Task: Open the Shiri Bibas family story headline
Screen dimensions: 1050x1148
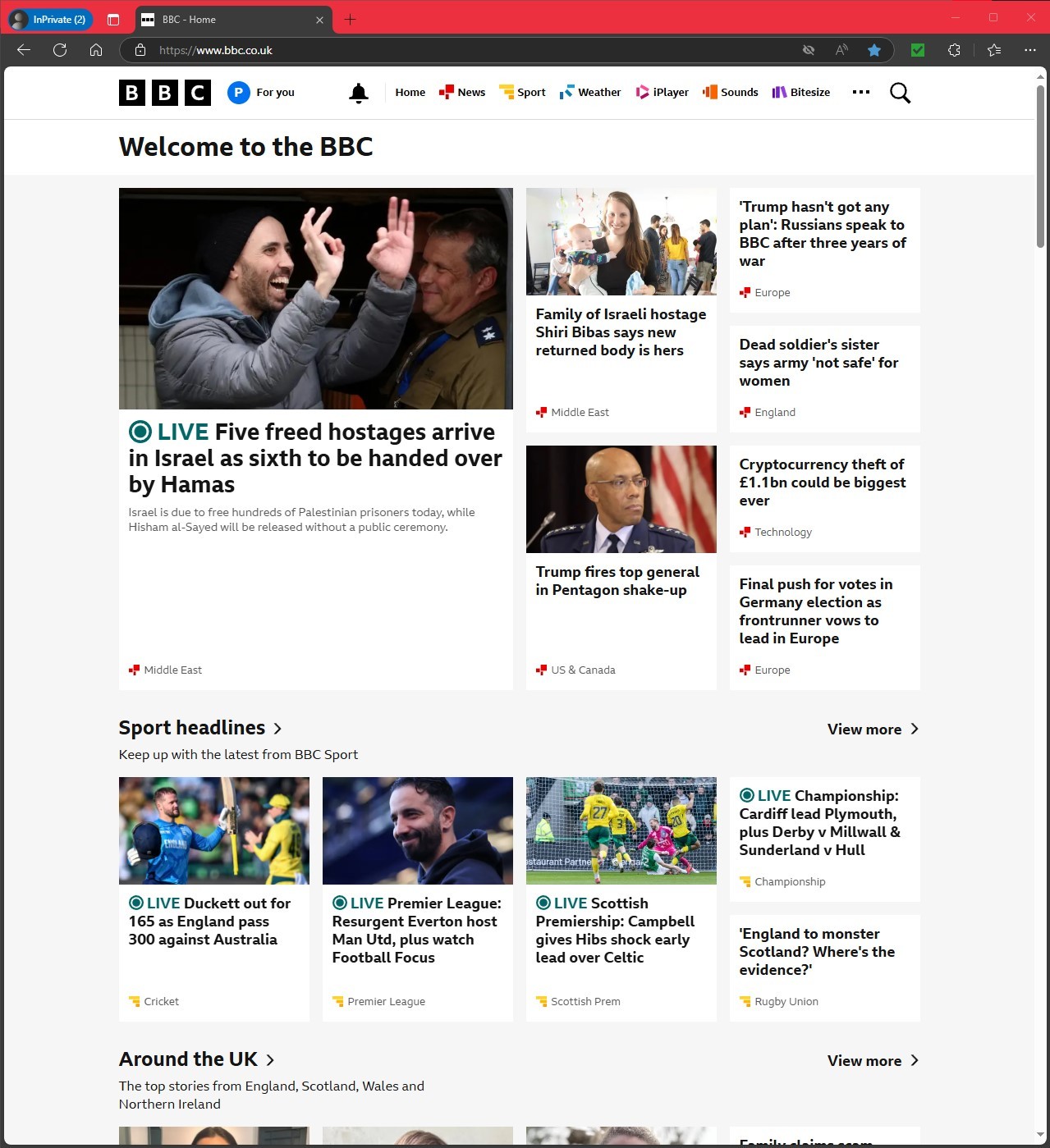Action: (x=621, y=332)
